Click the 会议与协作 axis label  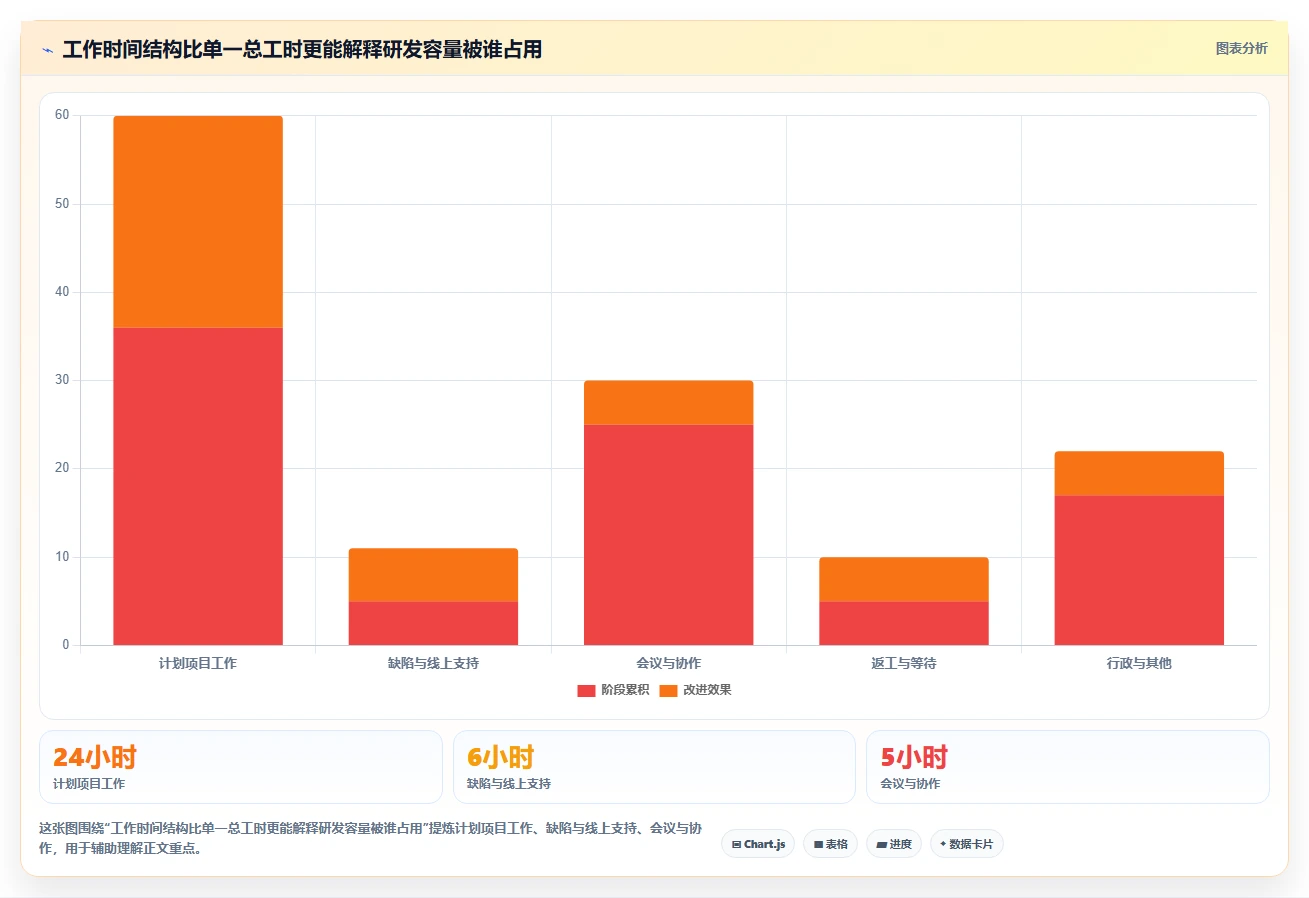[669, 663]
